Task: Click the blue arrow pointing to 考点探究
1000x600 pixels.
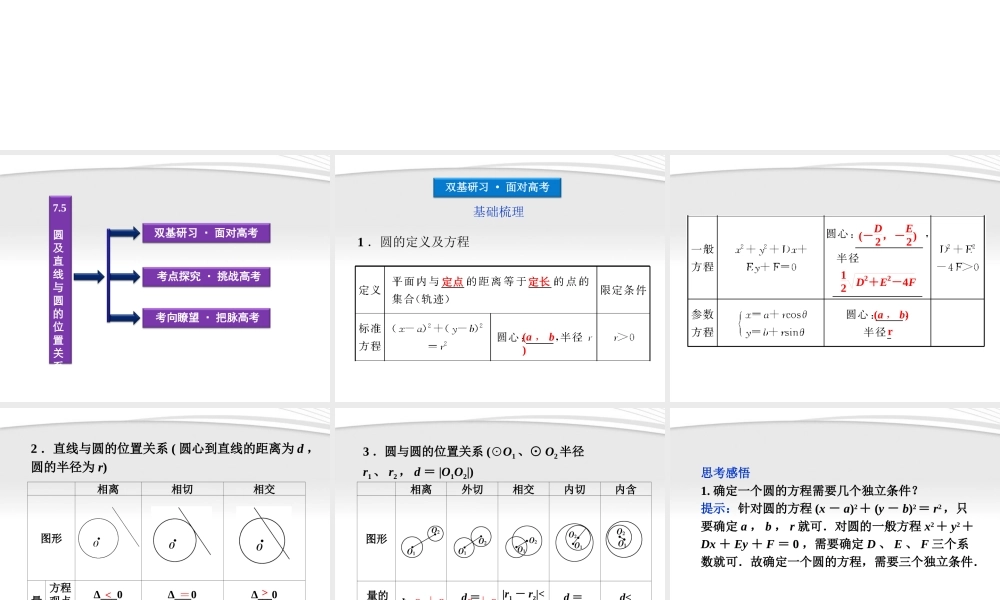Action: click(x=124, y=276)
